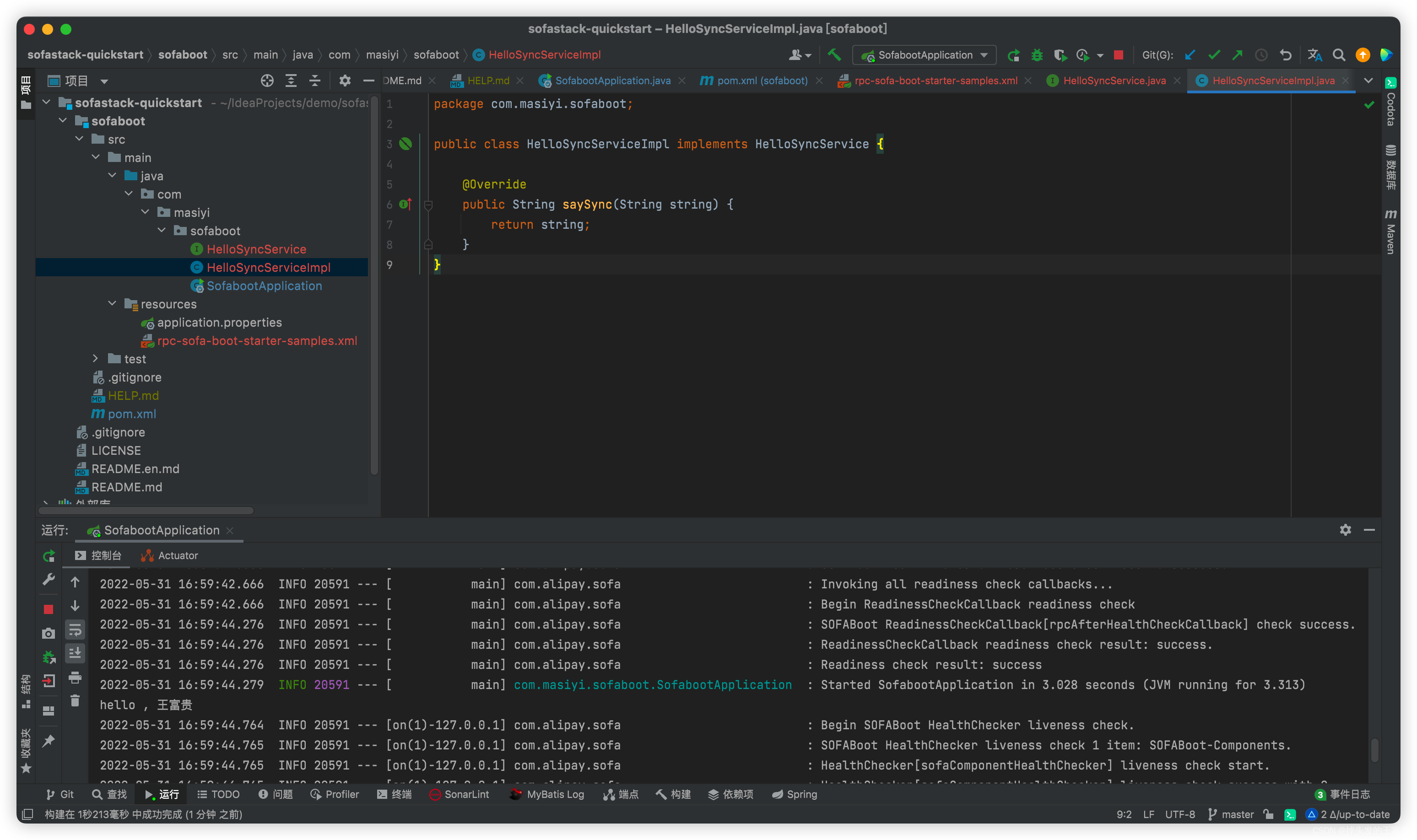The height and width of the screenshot is (840, 1417).
Task: Toggle scroll to end of console
Action: (x=75, y=653)
